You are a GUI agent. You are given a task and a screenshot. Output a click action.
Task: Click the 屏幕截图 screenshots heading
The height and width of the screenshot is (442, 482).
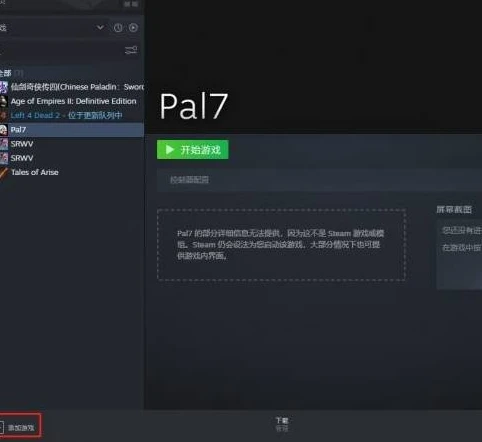[454, 209]
